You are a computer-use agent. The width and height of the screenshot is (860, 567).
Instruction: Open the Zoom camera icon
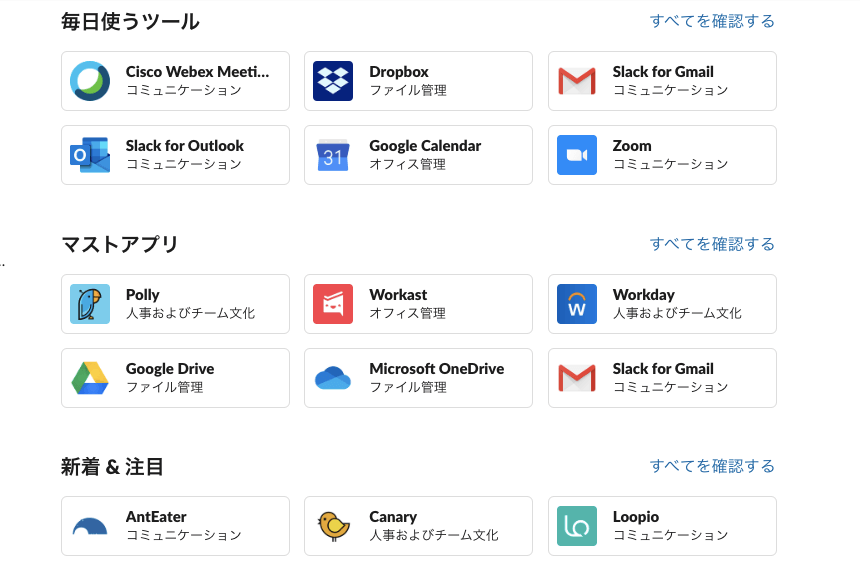click(x=577, y=155)
